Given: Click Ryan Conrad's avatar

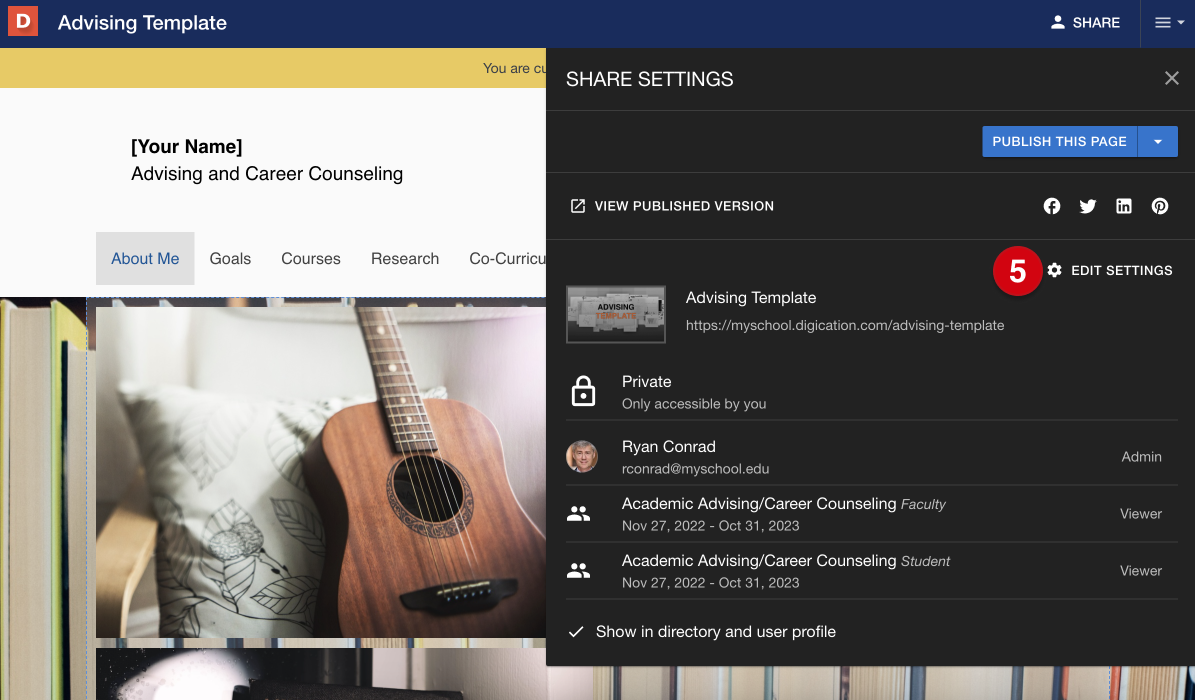Looking at the screenshot, I should 581,457.
